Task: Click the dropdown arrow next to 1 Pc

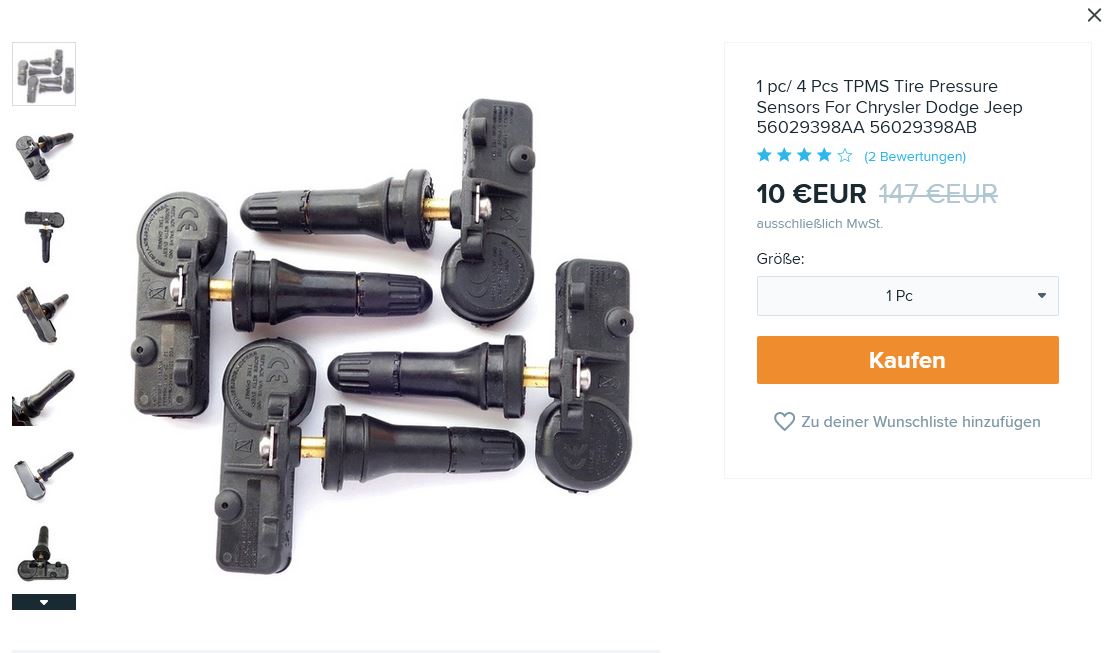Action: 1042,296
